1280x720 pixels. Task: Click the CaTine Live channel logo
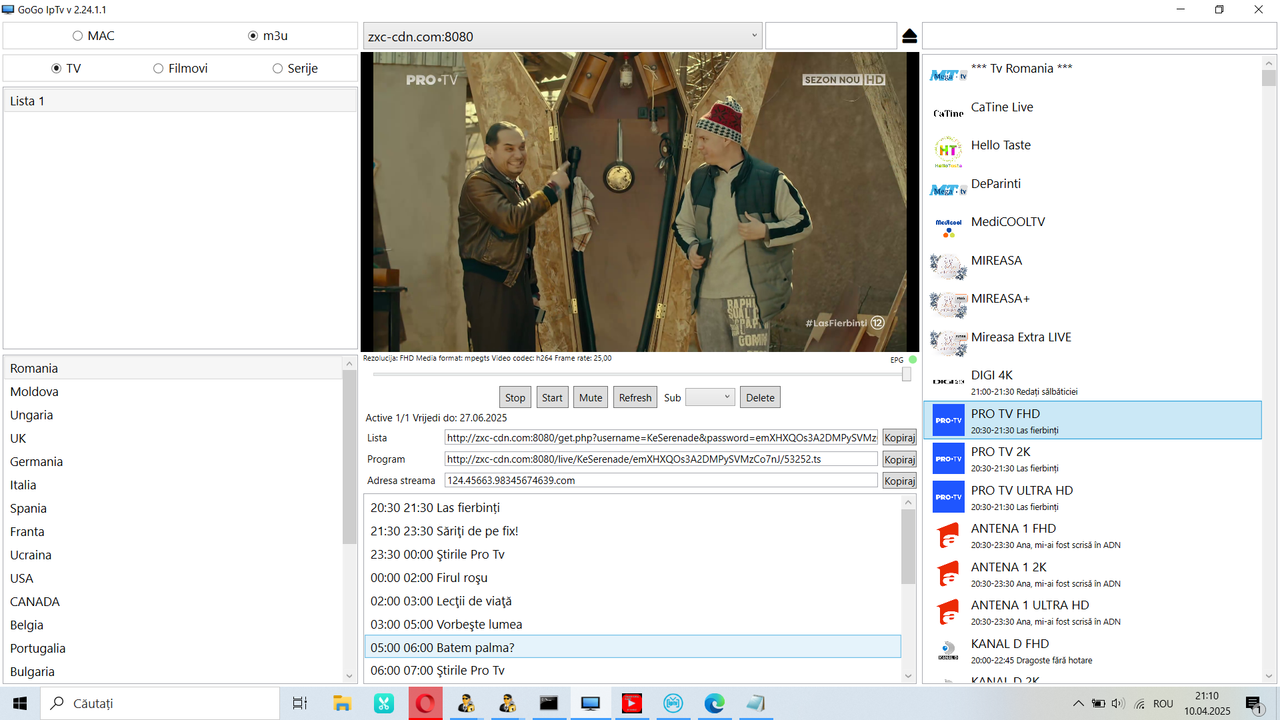pos(948,113)
